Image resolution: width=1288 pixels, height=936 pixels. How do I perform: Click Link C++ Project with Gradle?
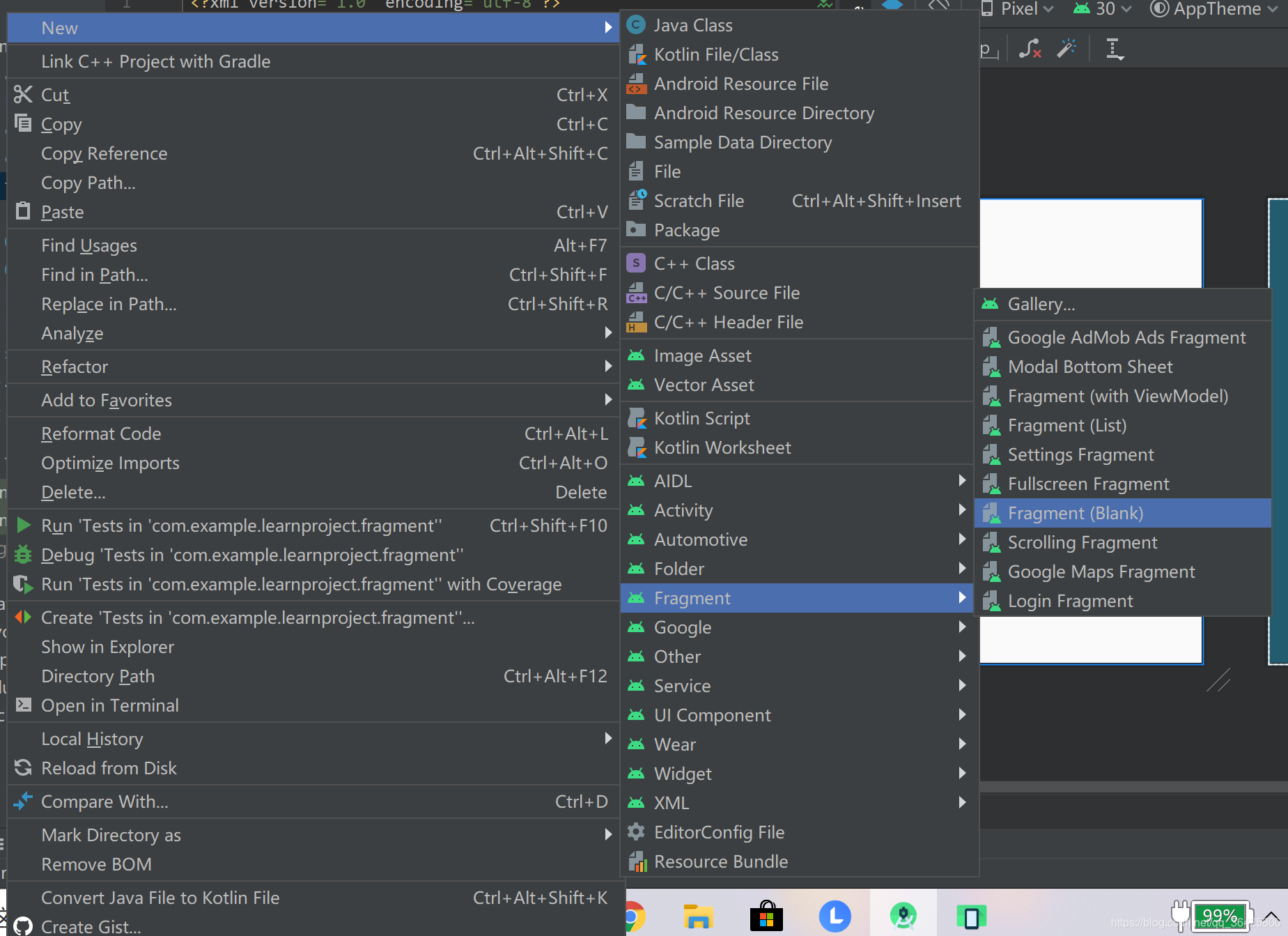(x=313, y=61)
